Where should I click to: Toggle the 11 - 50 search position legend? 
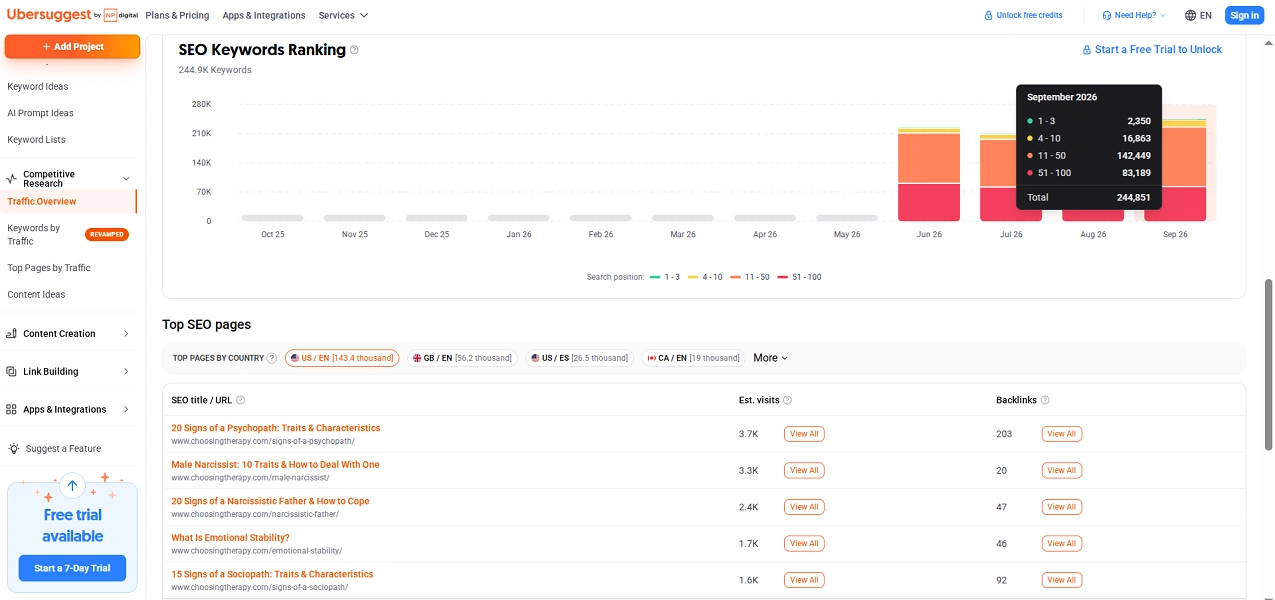click(x=750, y=277)
